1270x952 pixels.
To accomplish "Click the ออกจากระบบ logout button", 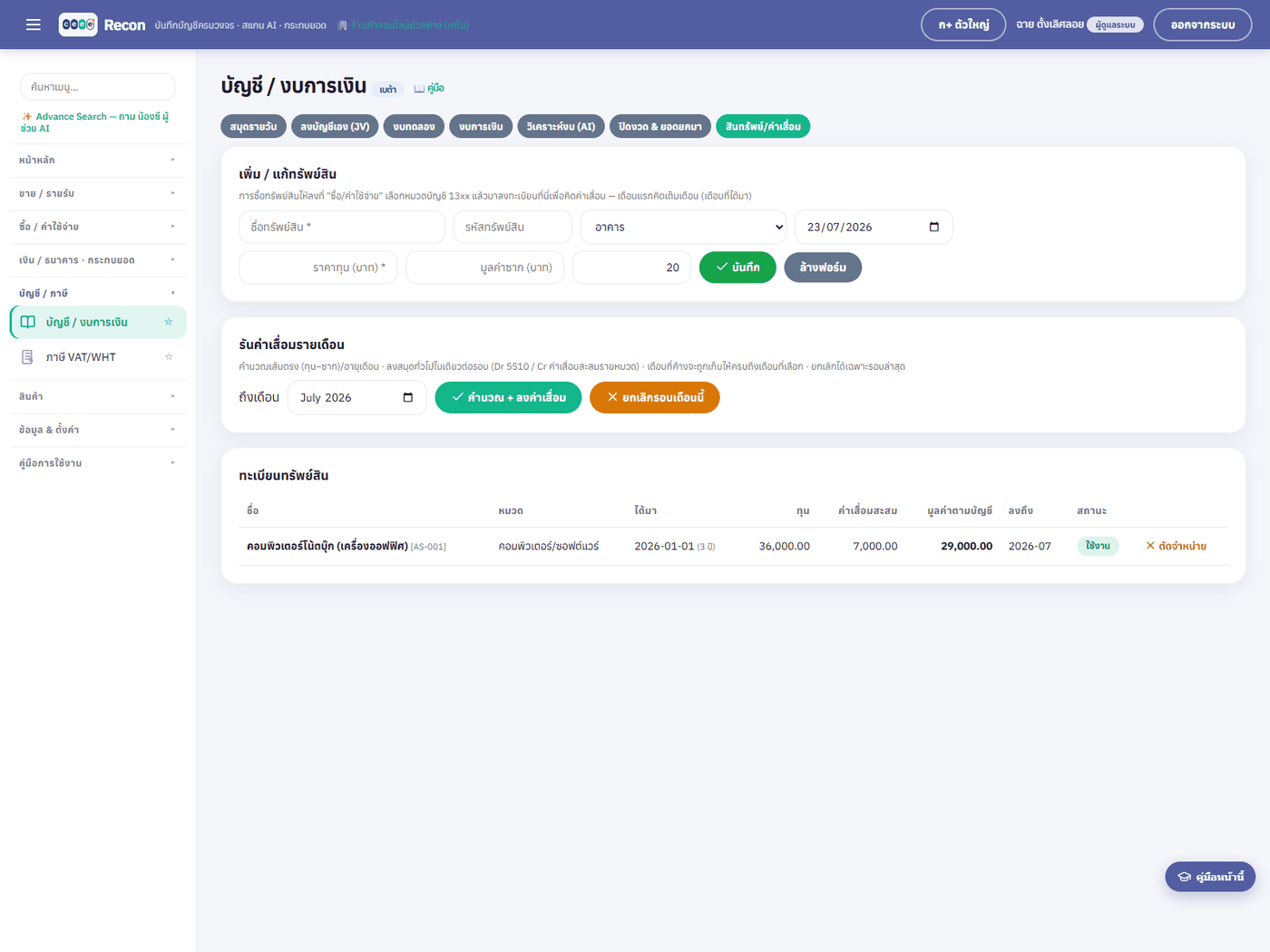I will coord(1203,24).
